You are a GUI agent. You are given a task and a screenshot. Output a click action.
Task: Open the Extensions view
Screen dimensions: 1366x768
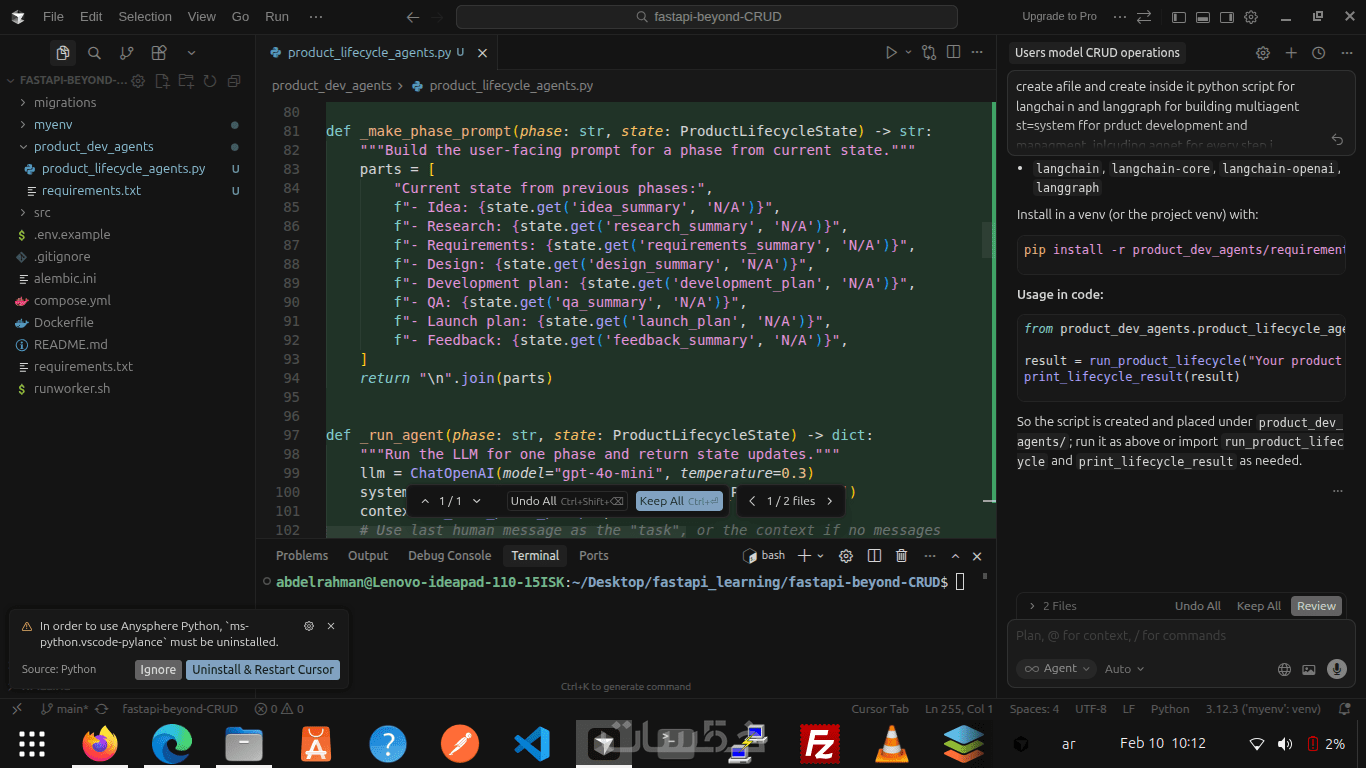coord(159,53)
